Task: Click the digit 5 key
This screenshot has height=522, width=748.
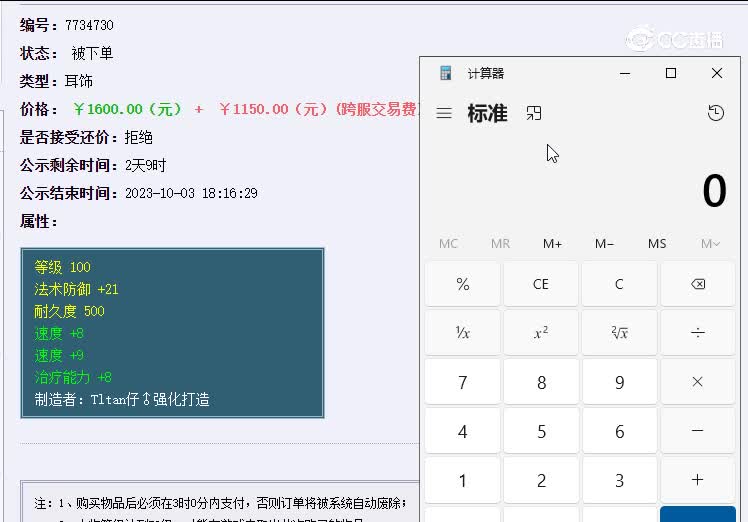Action: tap(540, 431)
